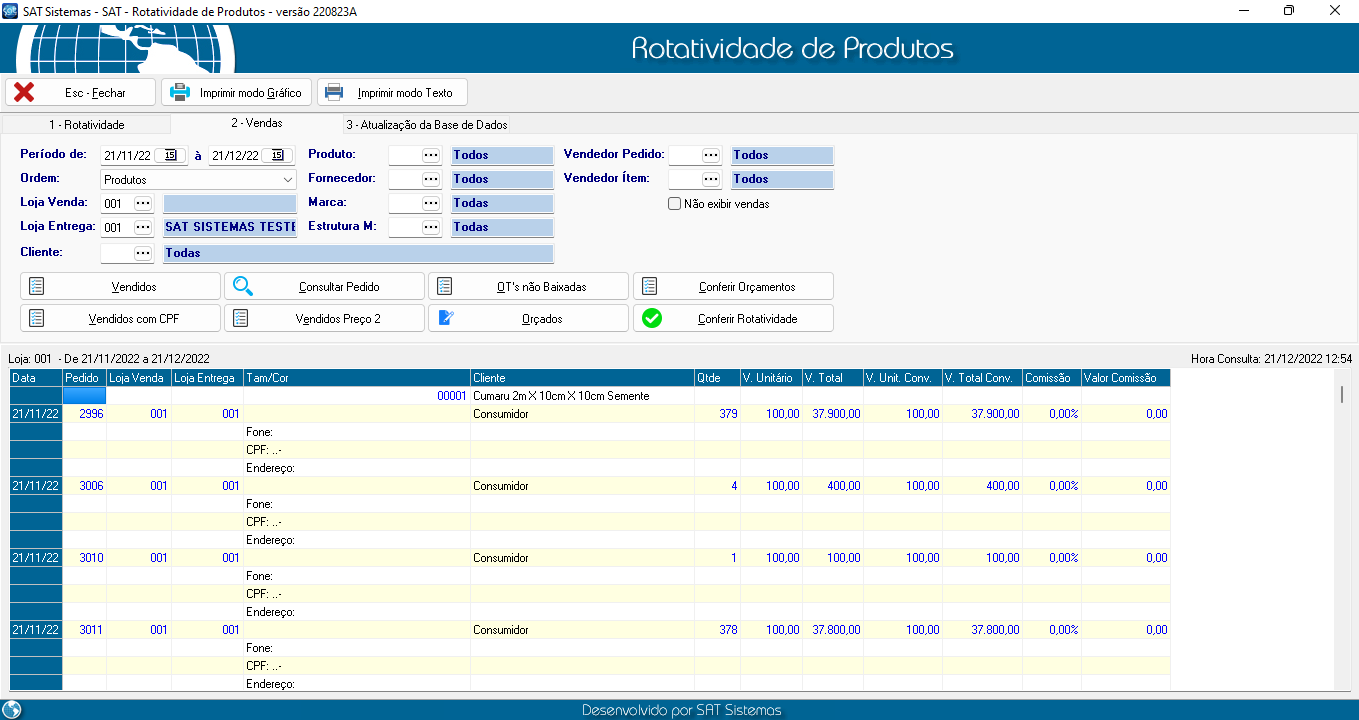Open calendar picker for end date 21/12/22
The height and width of the screenshot is (720, 1359).
(279, 155)
